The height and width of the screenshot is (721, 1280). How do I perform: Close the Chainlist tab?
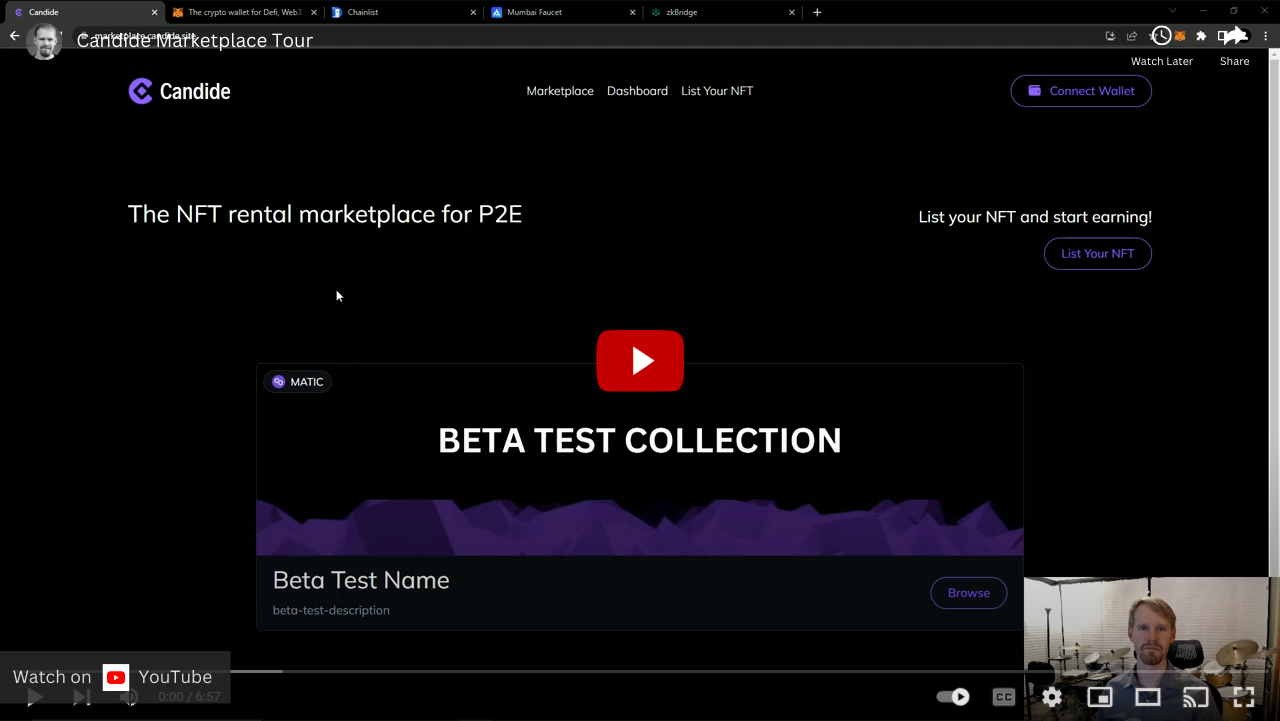click(473, 12)
